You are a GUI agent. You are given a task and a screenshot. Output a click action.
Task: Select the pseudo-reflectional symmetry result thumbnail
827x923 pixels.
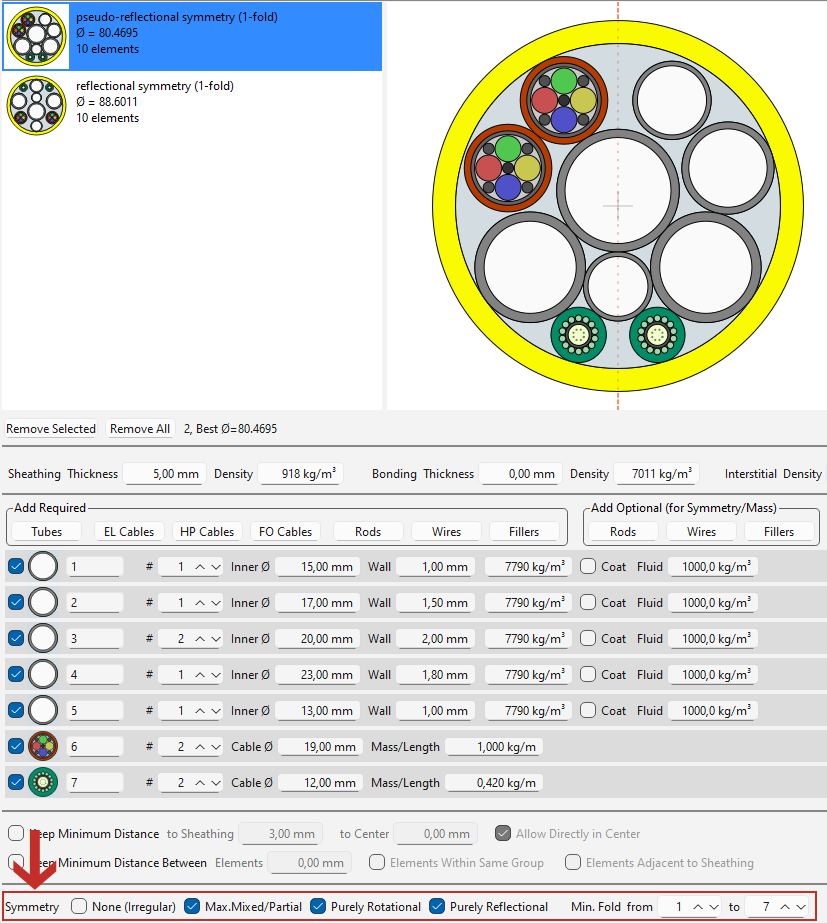click(37, 36)
